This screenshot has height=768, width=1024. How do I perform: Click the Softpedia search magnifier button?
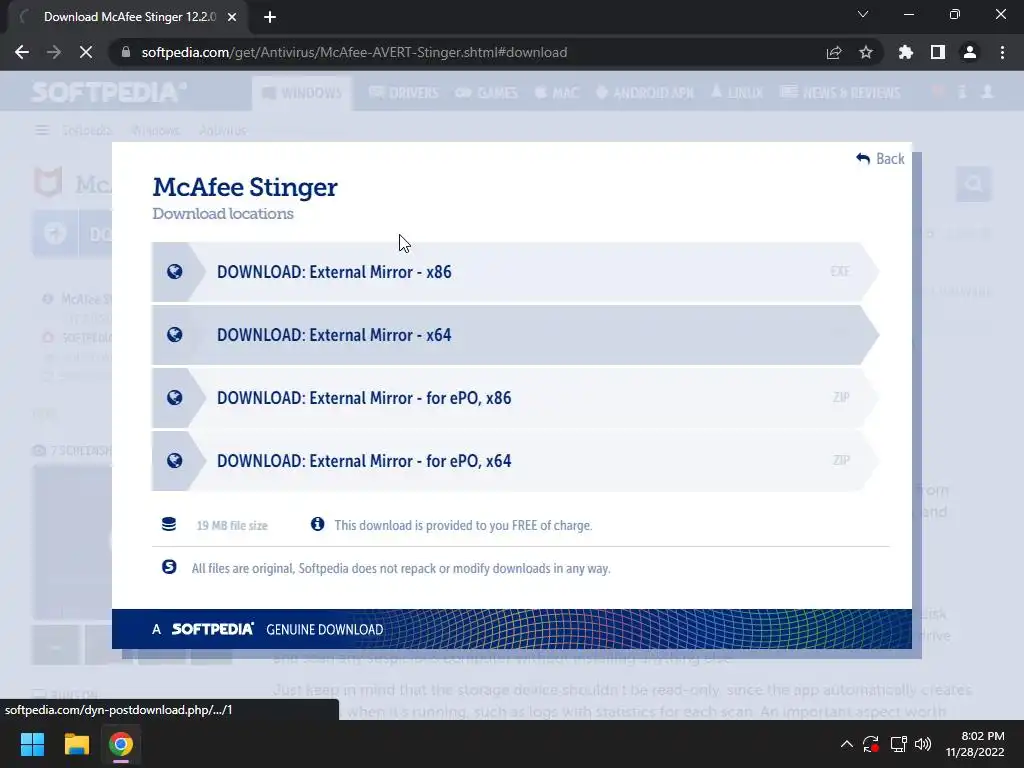pyautogui.click(x=974, y=184)
